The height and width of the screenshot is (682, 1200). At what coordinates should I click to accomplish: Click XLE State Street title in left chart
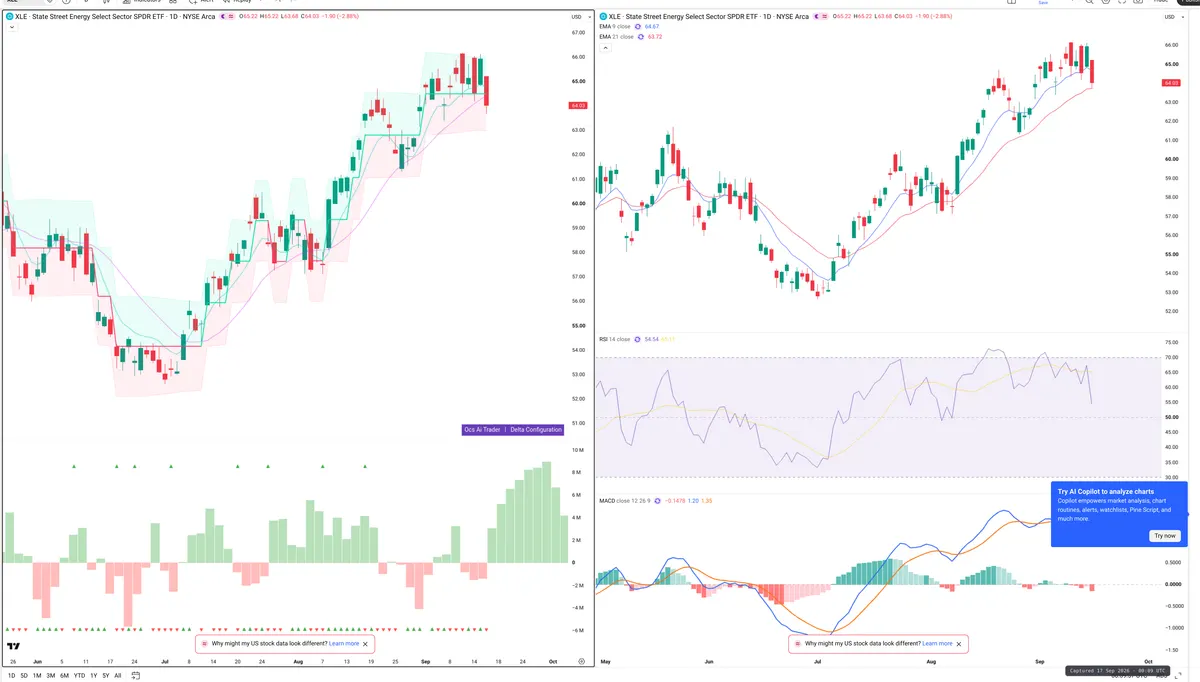[115, 17]
